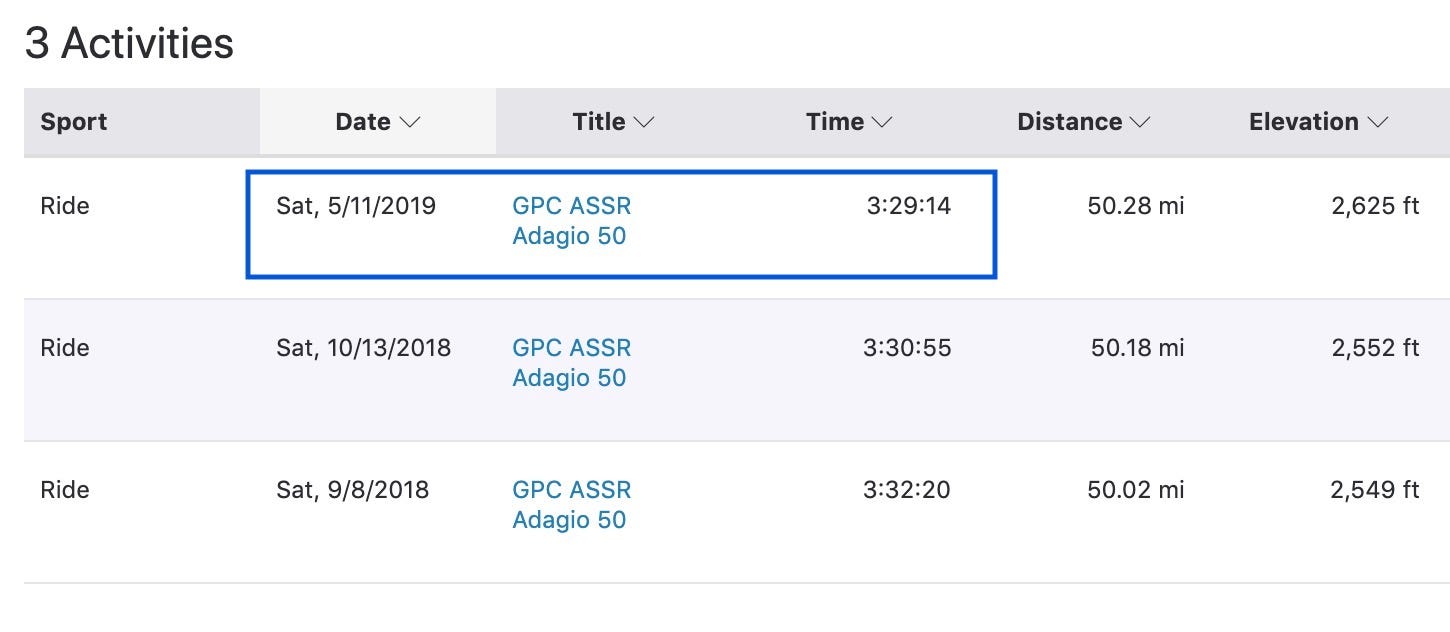Open GPC ASSR Adagio 50 from 5/11/2019
This screenshot has height=632, width=1450.
[x=572, y=221]
